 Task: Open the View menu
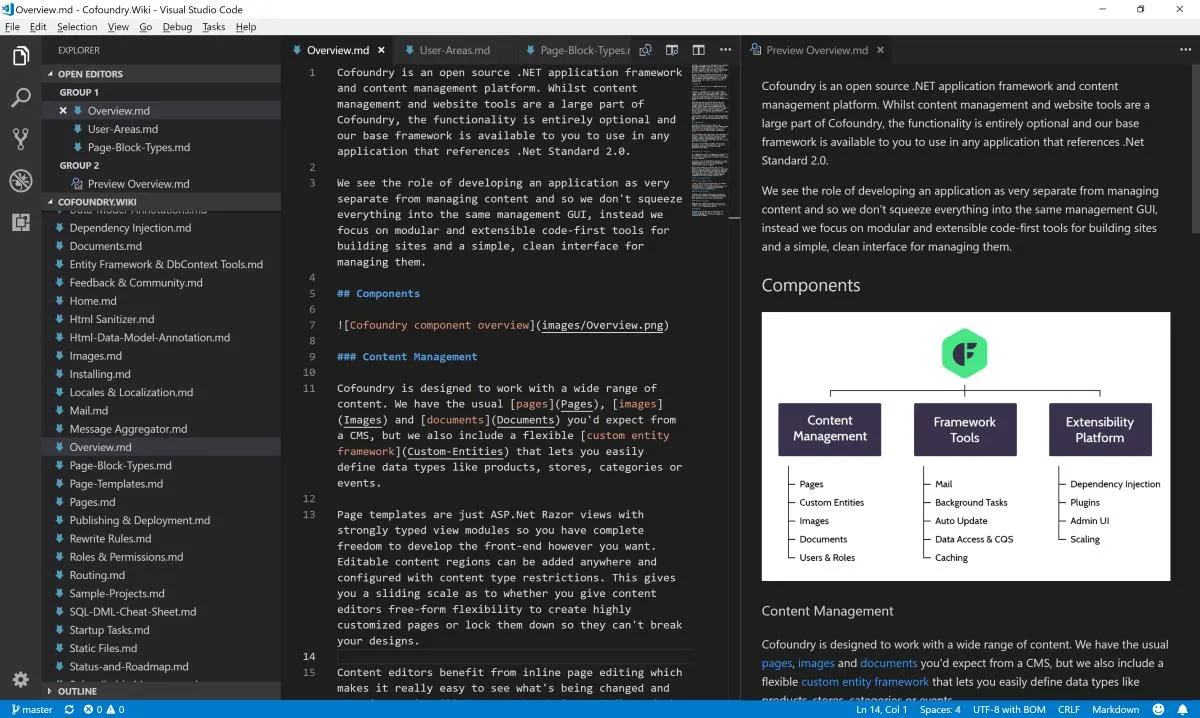click(118, 27)
